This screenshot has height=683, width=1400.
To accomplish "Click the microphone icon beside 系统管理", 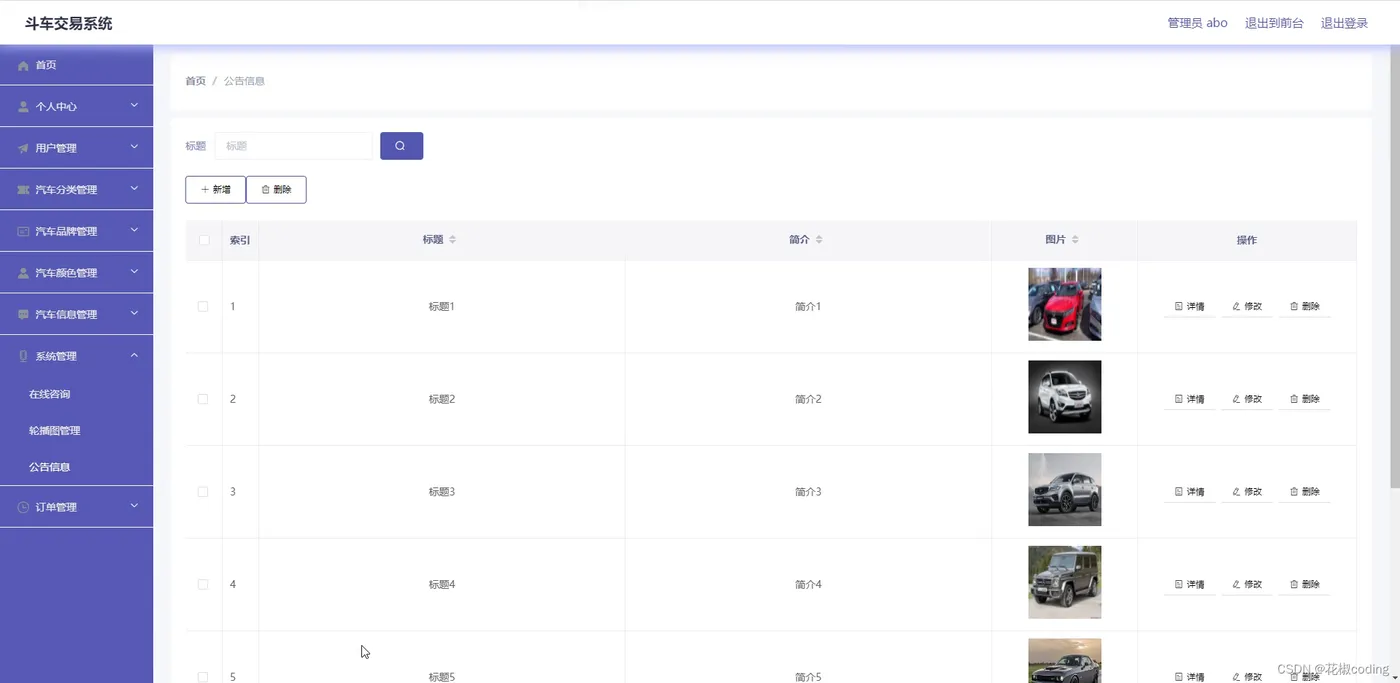I will (23, 357).
